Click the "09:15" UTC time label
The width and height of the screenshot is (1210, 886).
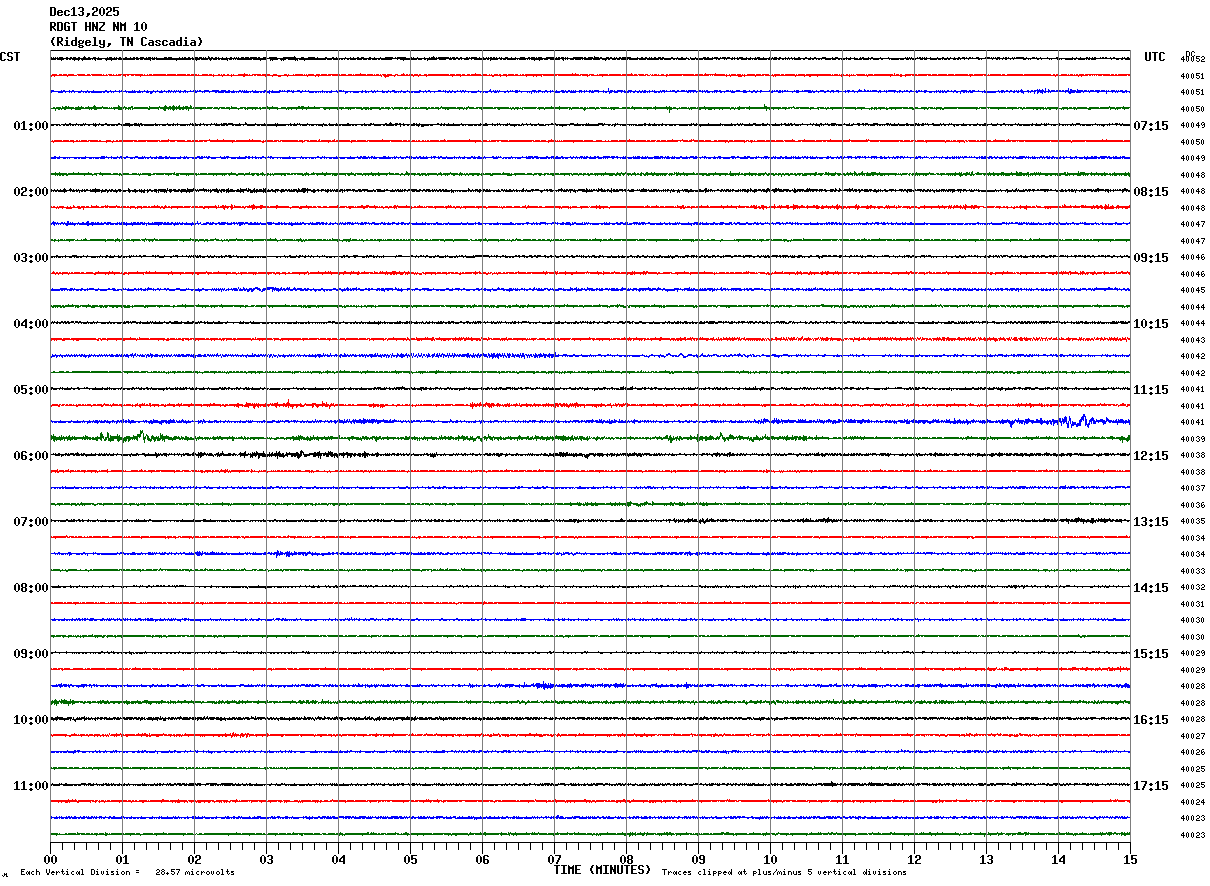(1151, 258)
